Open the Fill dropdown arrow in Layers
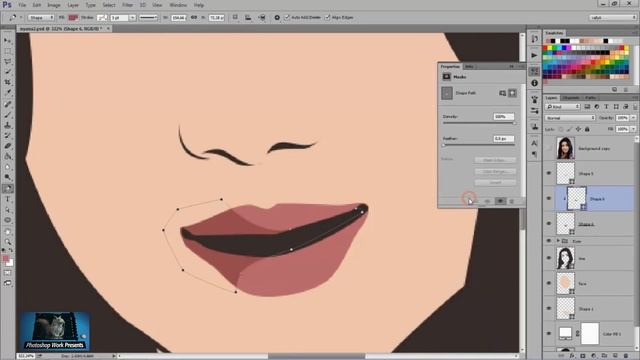 click(633, 129)
